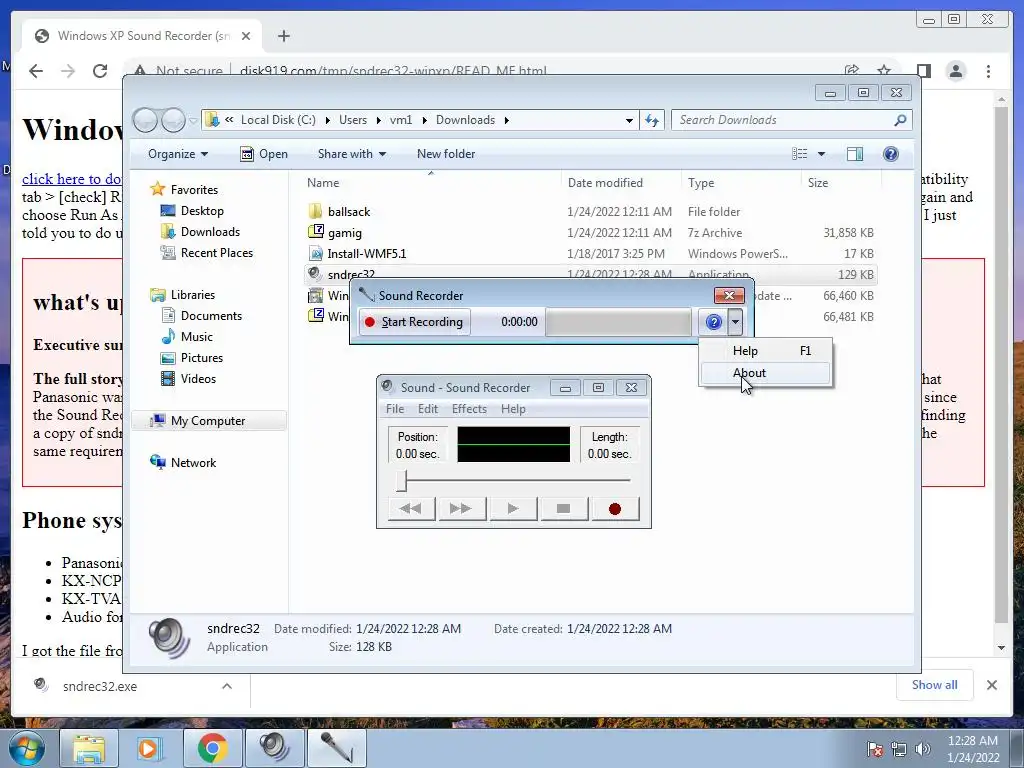Click the refresh icon next to address bar
The height and width of the screenshot is (768, 1024).
652,120
